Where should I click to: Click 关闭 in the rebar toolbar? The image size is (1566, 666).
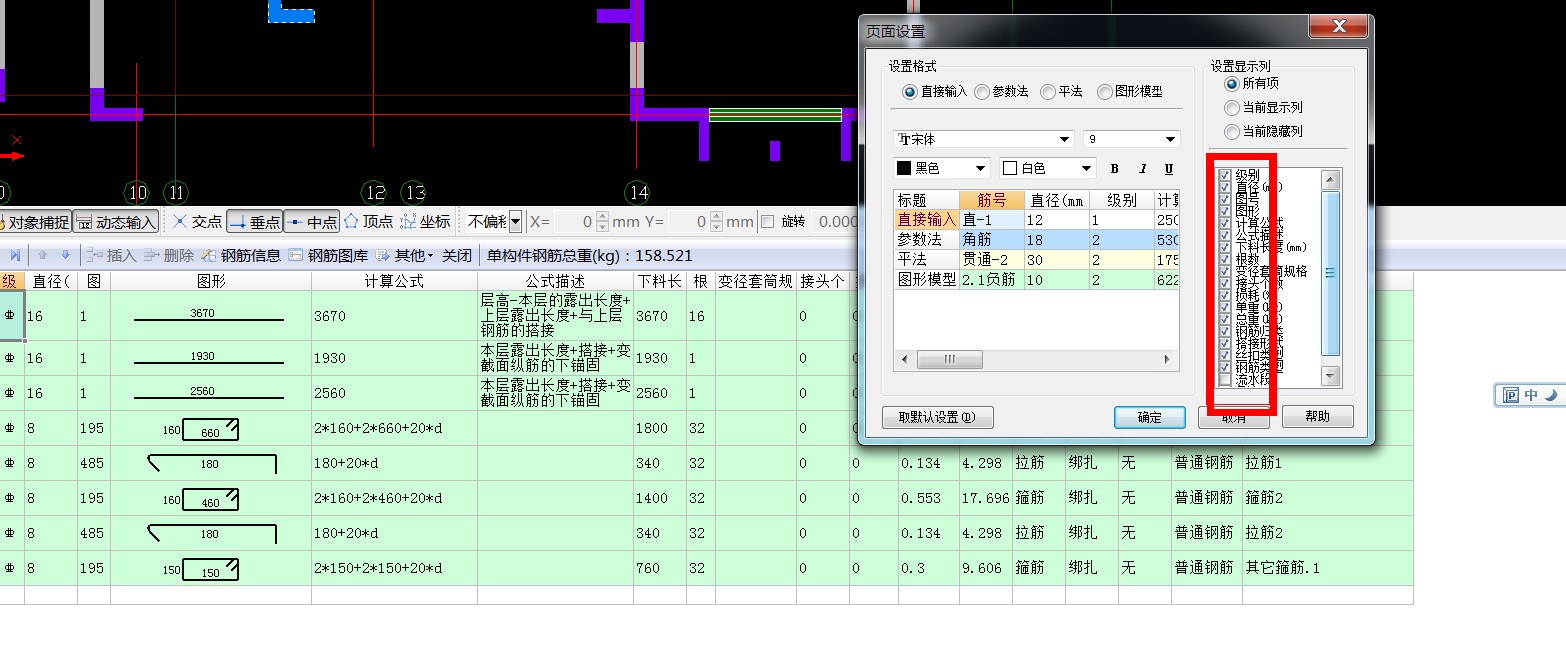click(457, 256)
